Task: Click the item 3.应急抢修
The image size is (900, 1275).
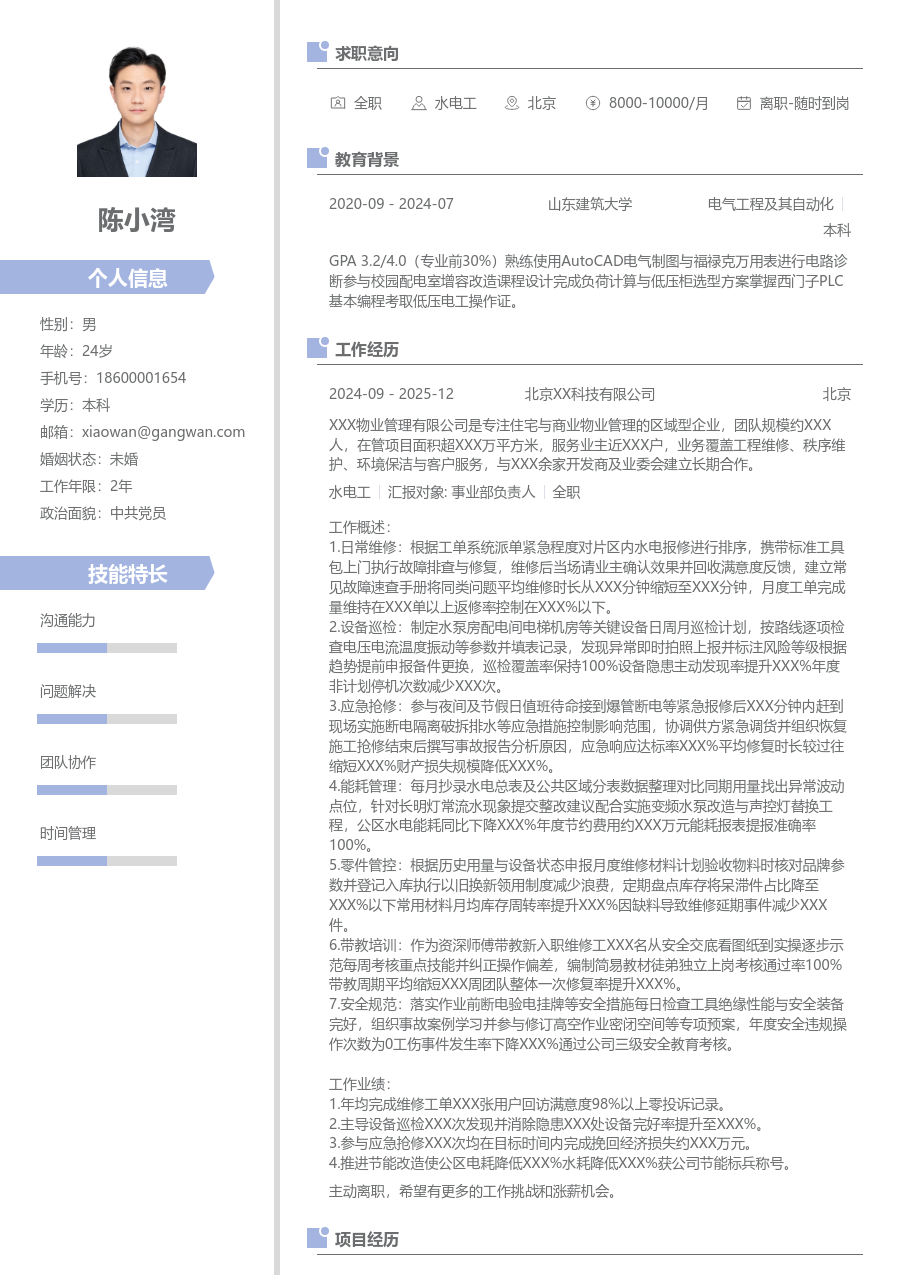Action: coord(589,735)
